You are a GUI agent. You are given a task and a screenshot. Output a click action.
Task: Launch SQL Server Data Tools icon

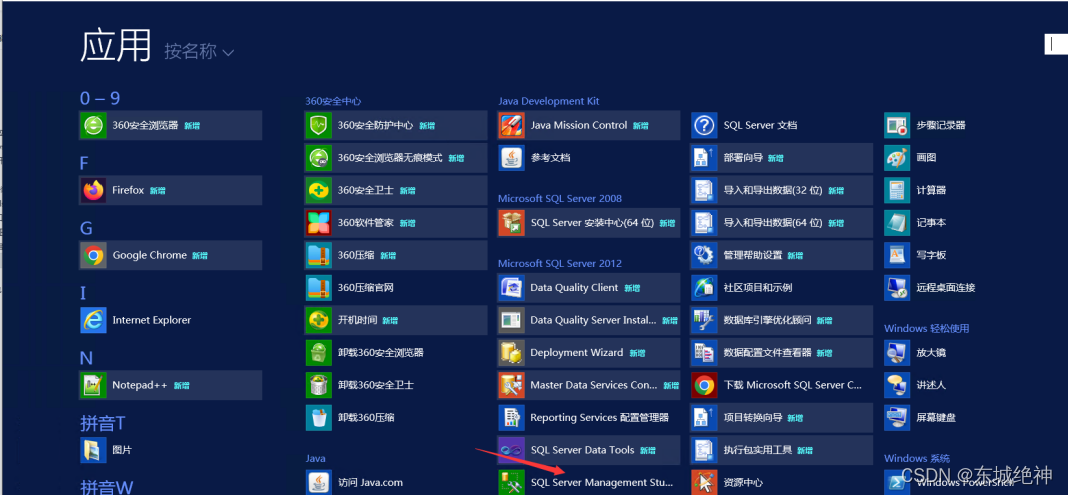[x=512, y=450]
